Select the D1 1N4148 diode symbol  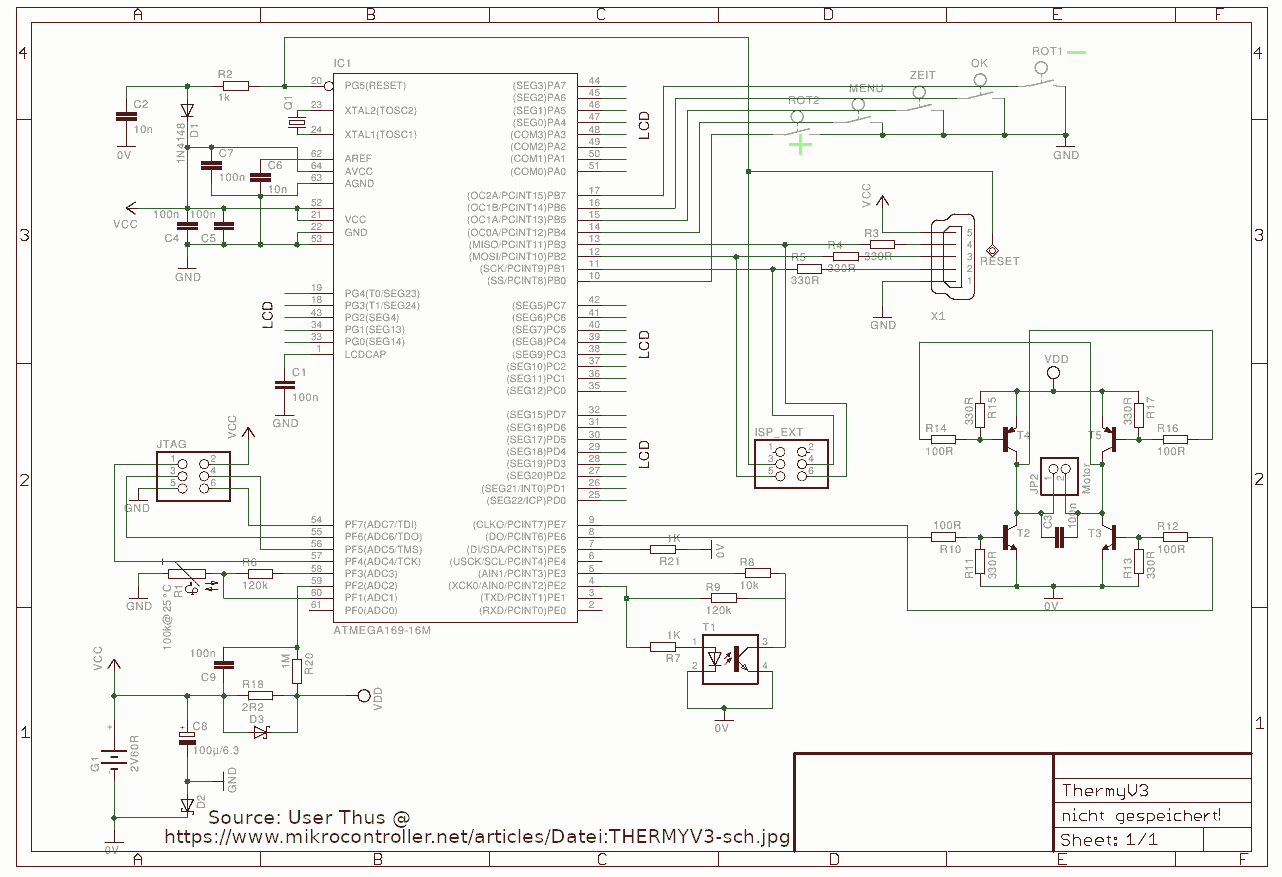(x=186, y=111)
